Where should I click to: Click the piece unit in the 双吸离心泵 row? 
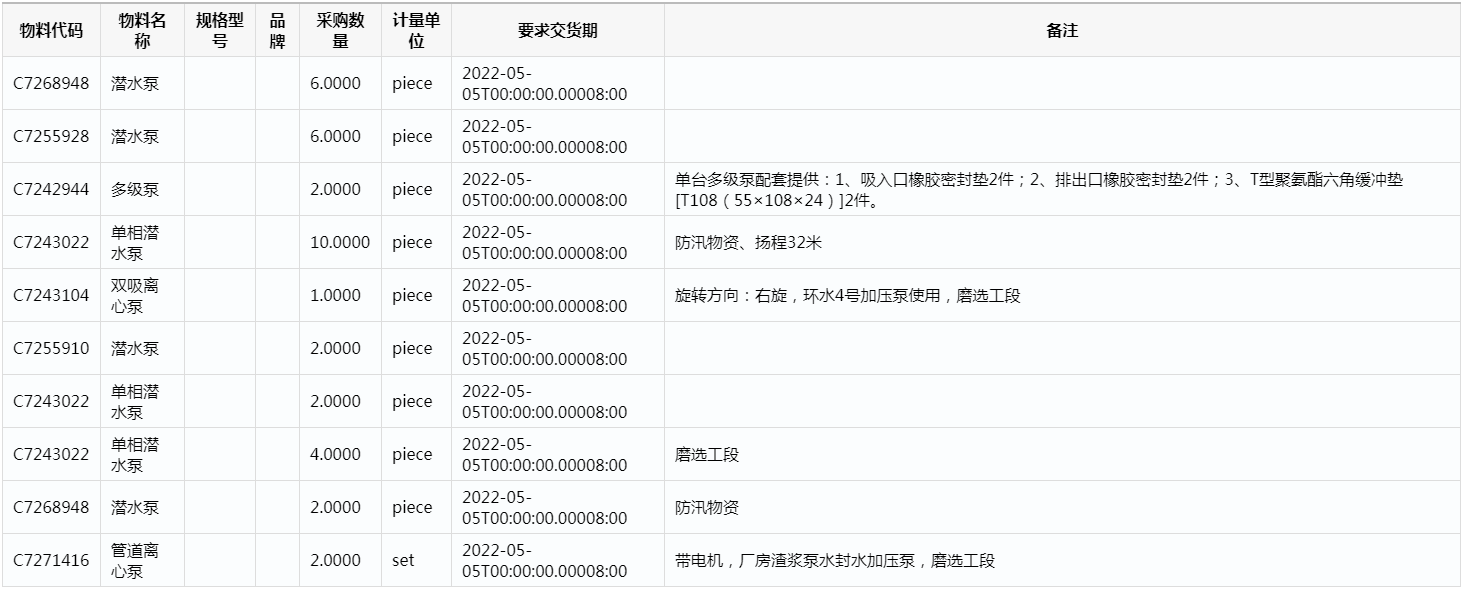412,295
